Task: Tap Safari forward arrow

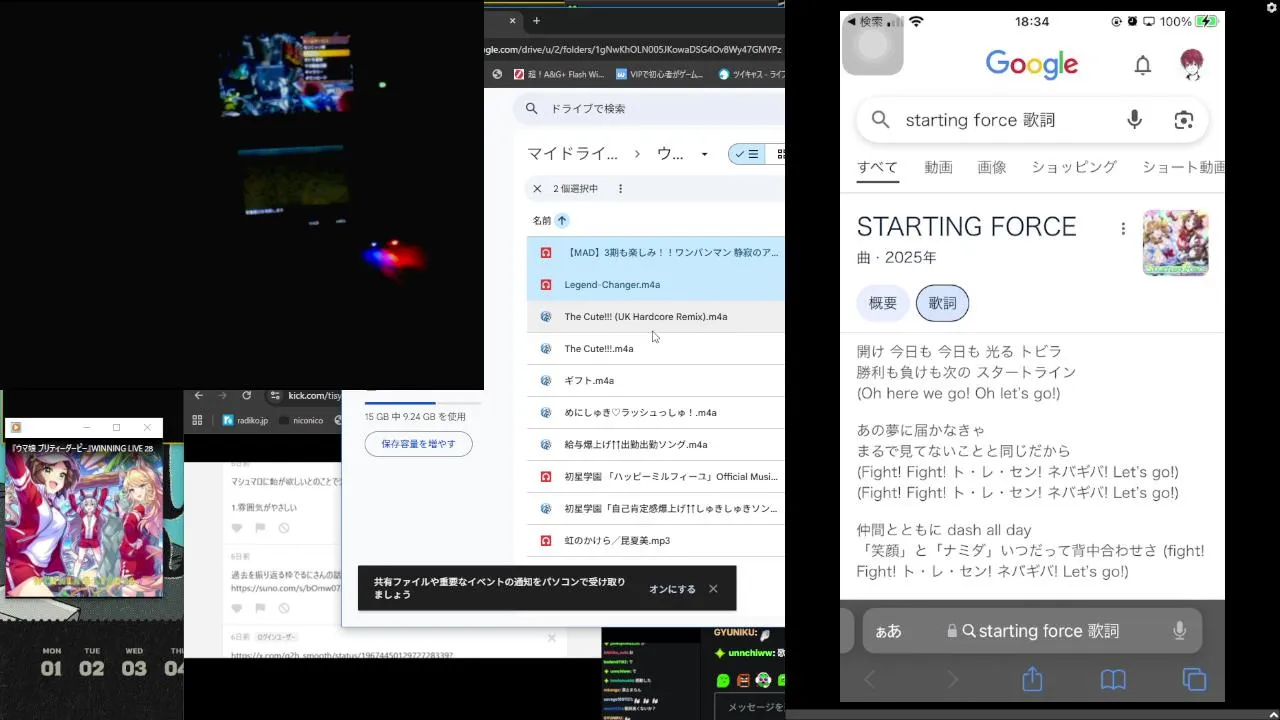Action: click(952, 680)
